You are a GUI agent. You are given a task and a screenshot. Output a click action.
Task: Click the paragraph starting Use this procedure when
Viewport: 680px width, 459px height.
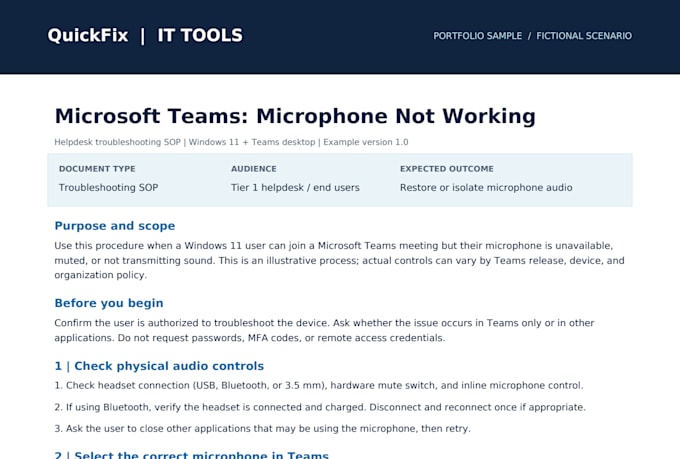click(x=340, y=260)
